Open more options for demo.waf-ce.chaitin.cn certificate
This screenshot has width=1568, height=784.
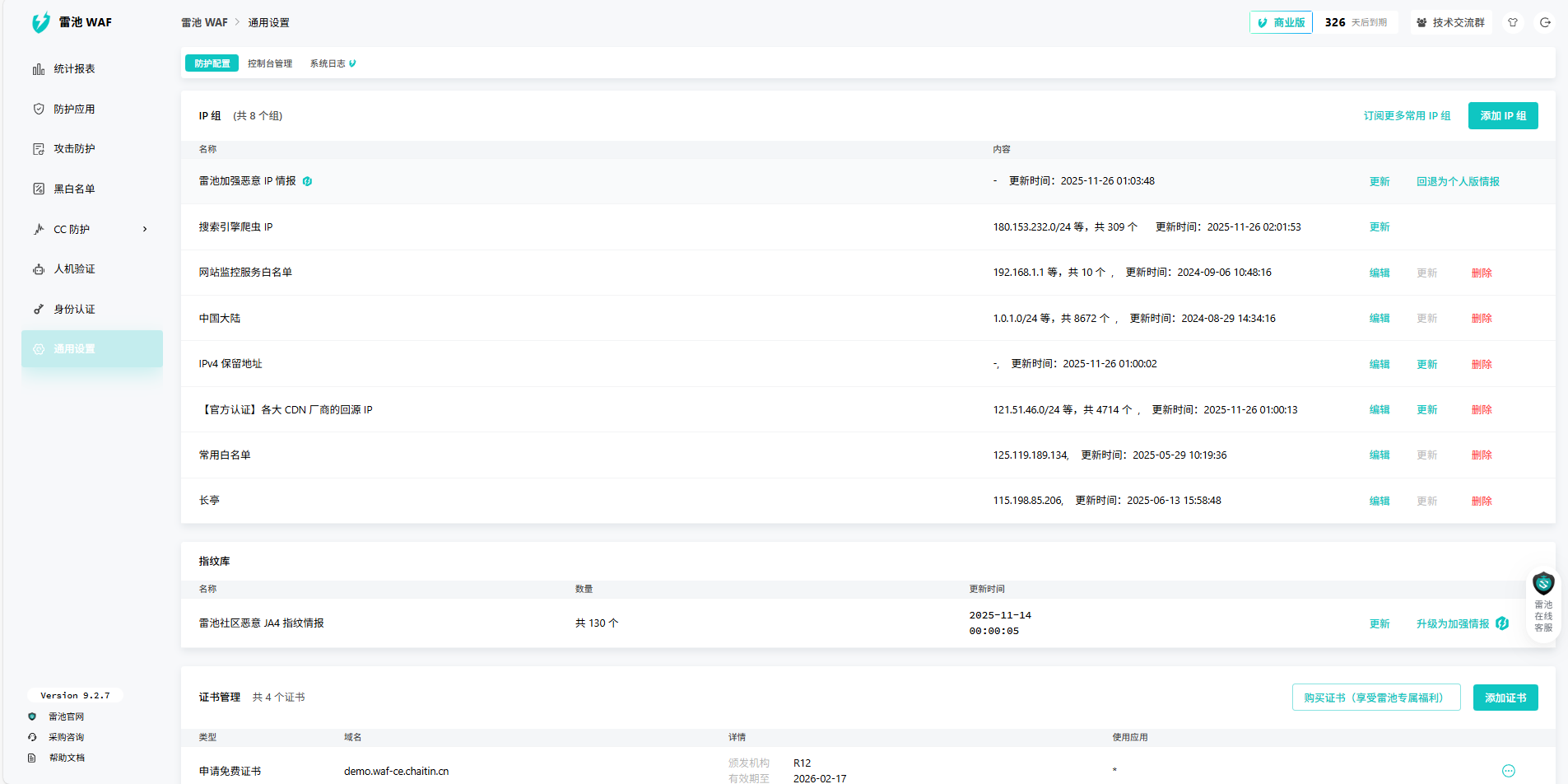point(1509,771)
